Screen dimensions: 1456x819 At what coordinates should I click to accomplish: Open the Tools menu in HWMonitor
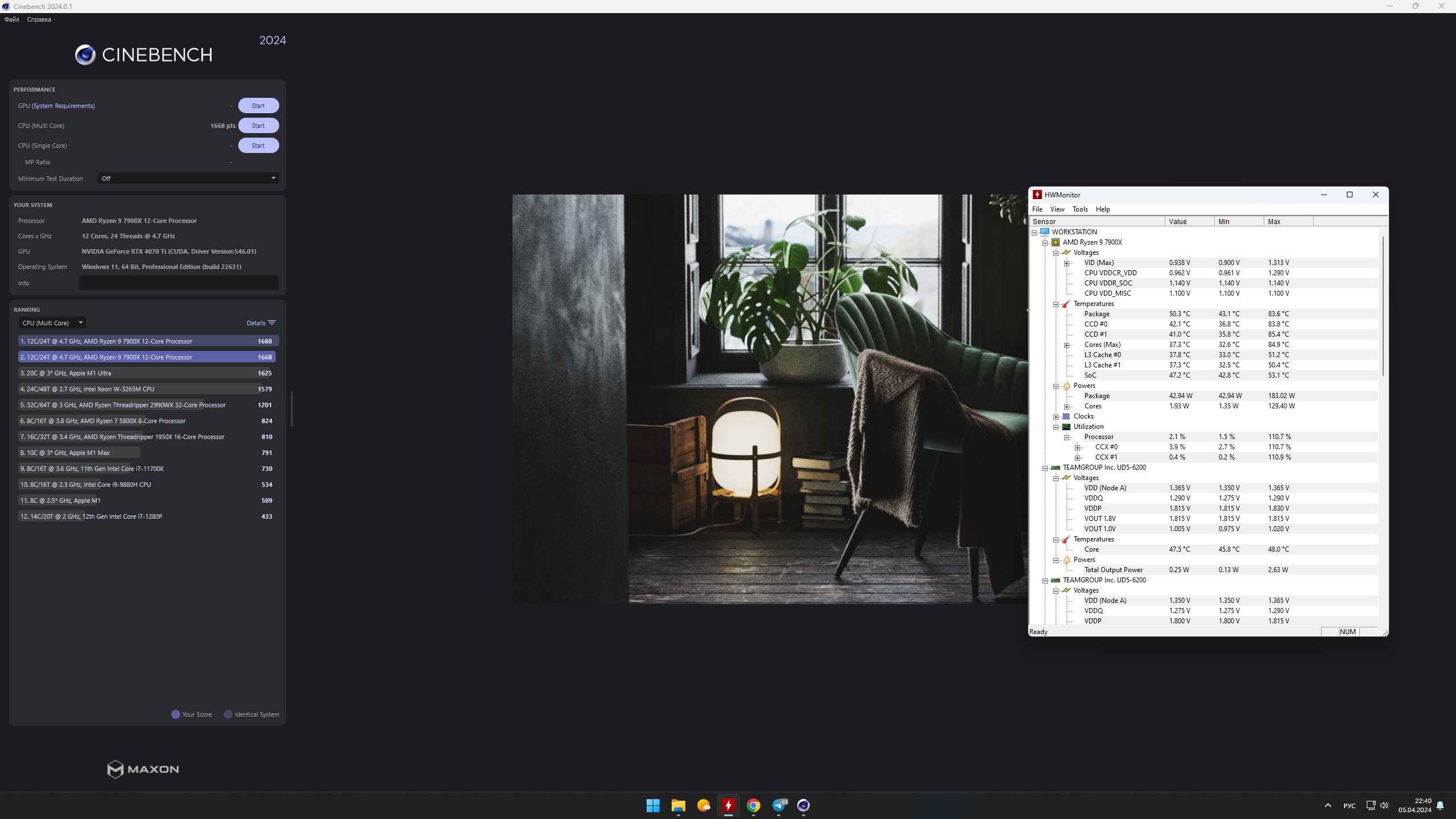coord(1079,209)
